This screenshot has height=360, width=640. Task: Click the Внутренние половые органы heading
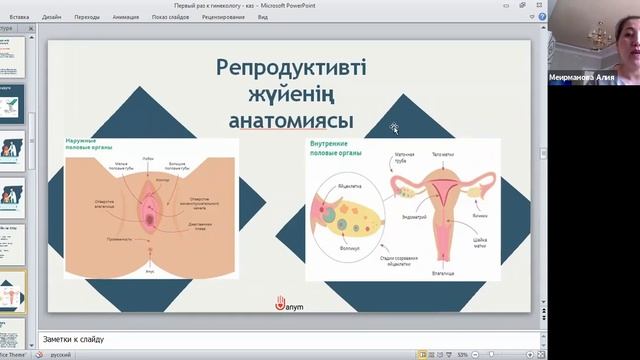336,149
